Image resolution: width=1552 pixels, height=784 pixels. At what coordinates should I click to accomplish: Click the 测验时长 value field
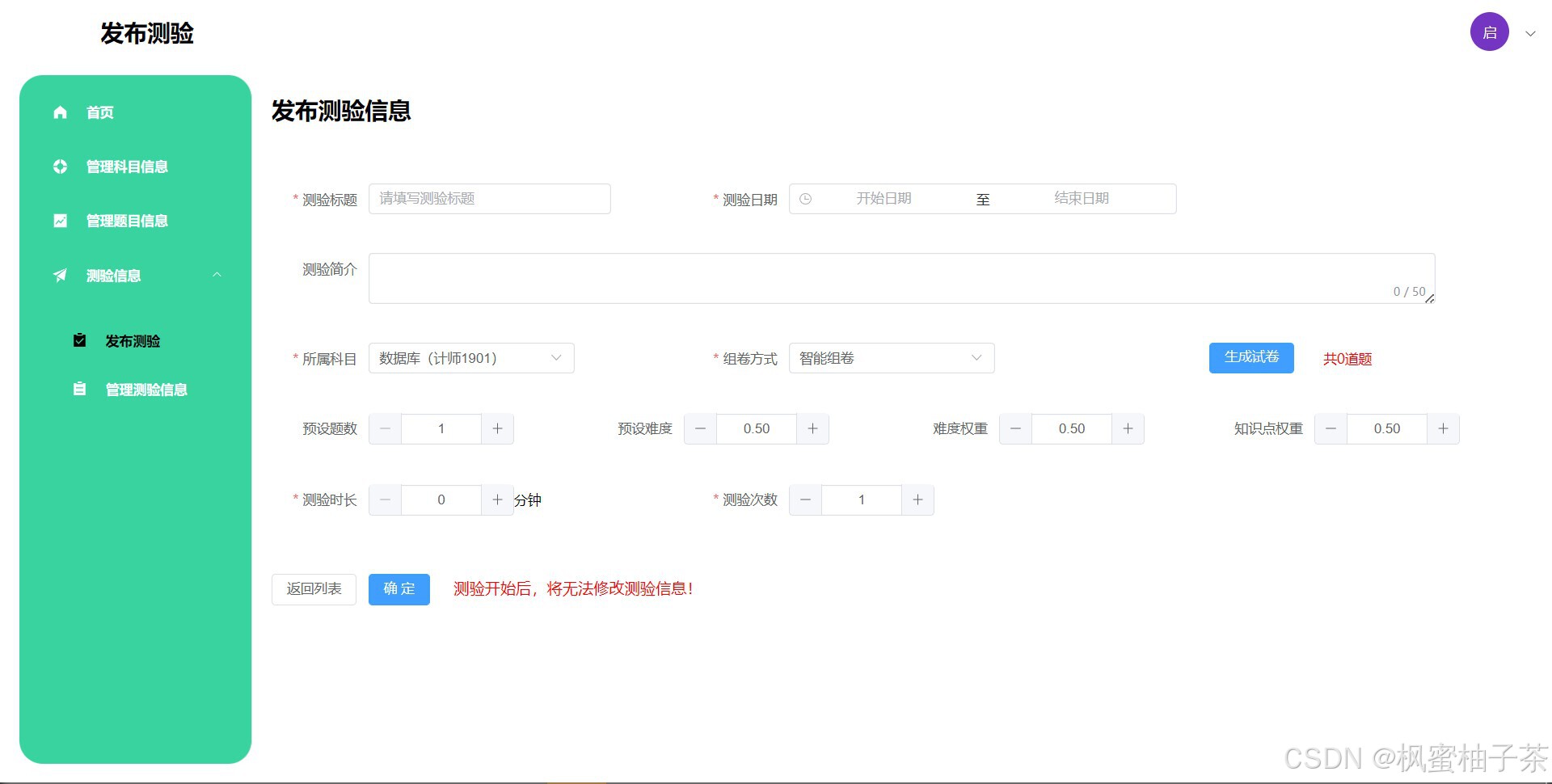point(441,500)
